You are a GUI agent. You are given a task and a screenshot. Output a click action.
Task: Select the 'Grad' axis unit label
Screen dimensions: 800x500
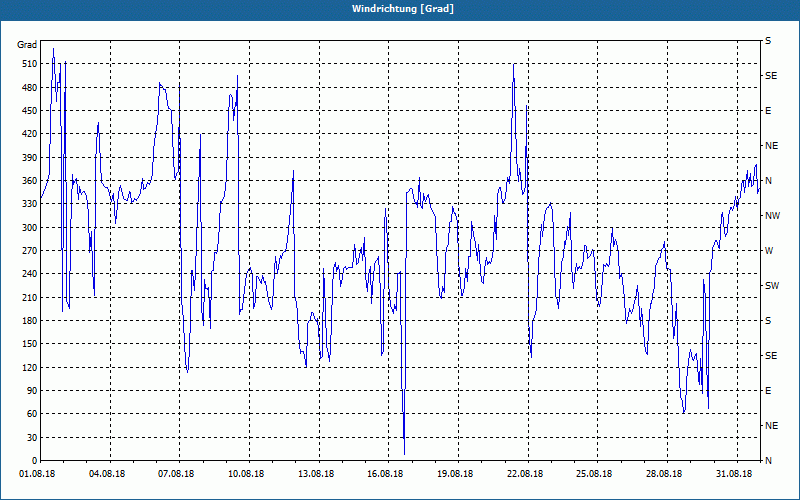click(27, 45)
